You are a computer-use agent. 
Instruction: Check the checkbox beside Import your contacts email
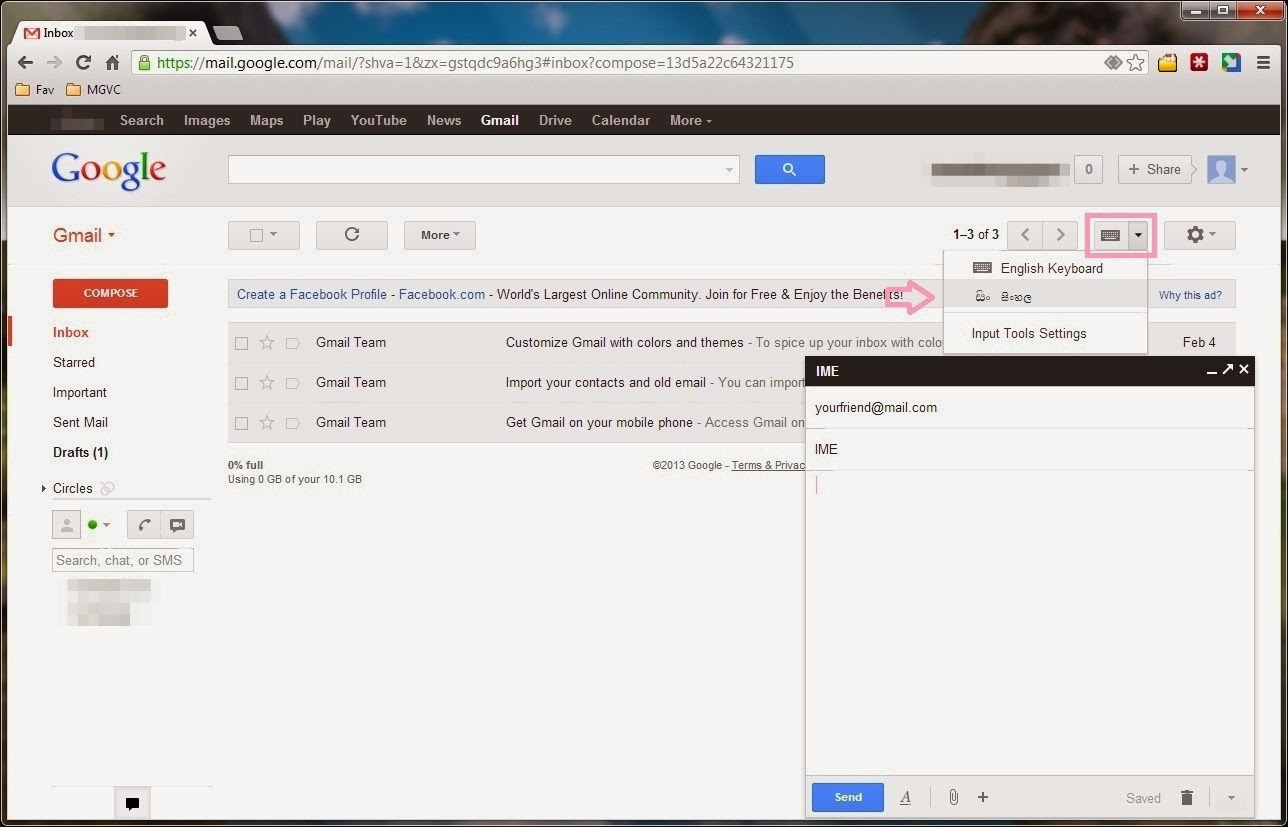click(x=241, y=382)
